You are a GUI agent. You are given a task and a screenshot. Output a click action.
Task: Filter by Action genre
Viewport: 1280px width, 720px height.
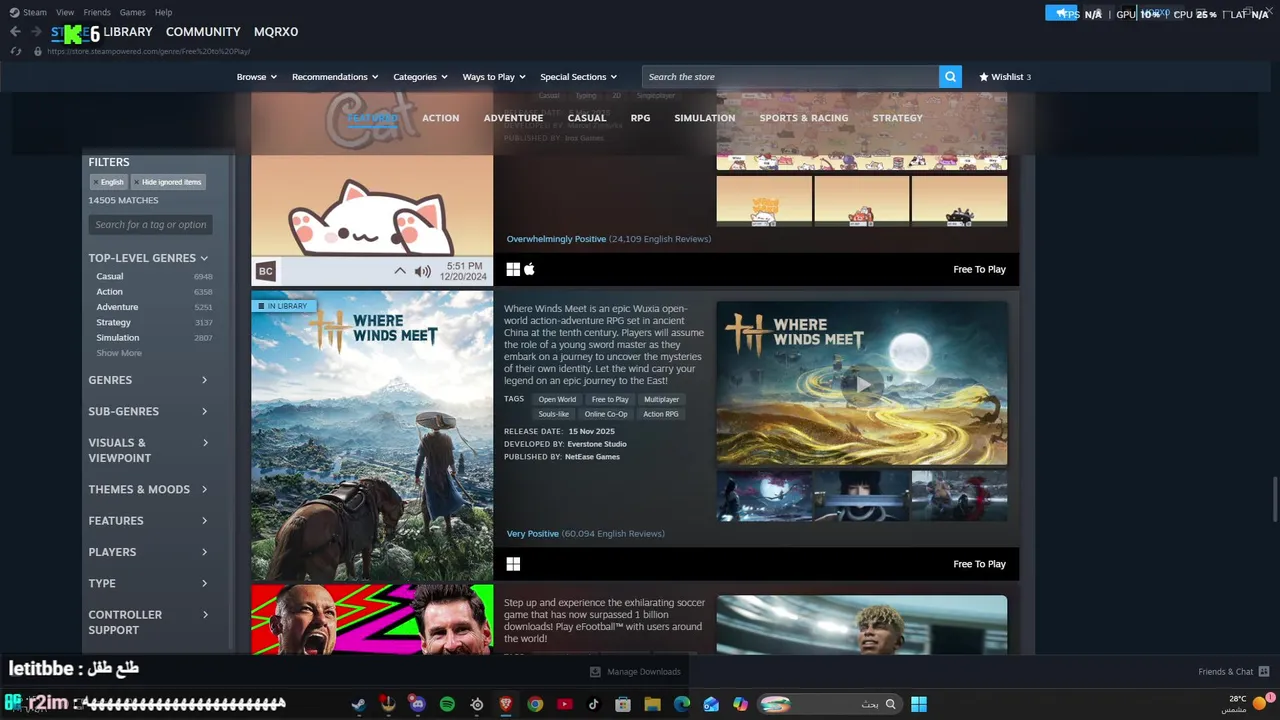[x=109, y=292]
